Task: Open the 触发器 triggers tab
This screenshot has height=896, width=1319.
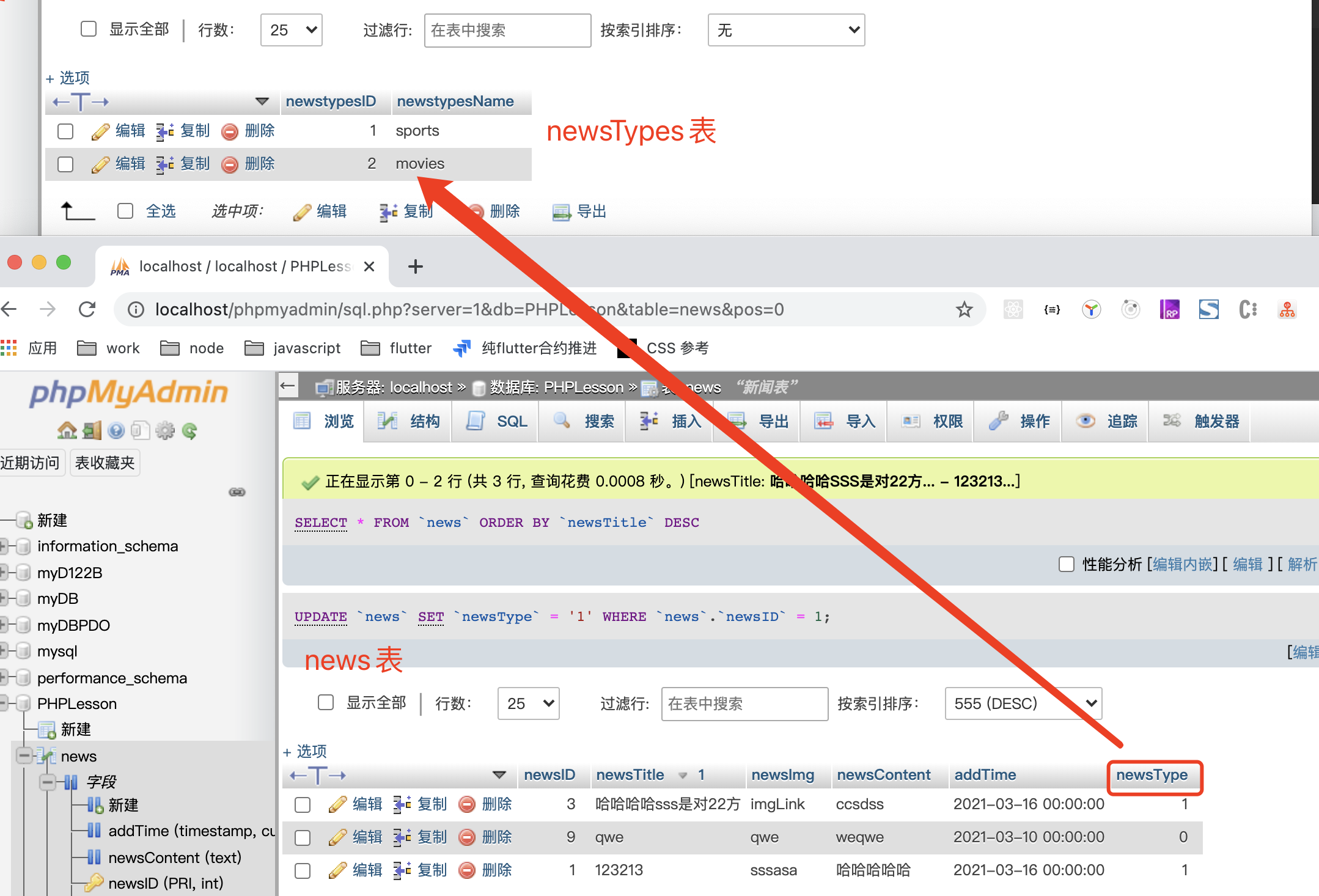Action: point(1200,421)
